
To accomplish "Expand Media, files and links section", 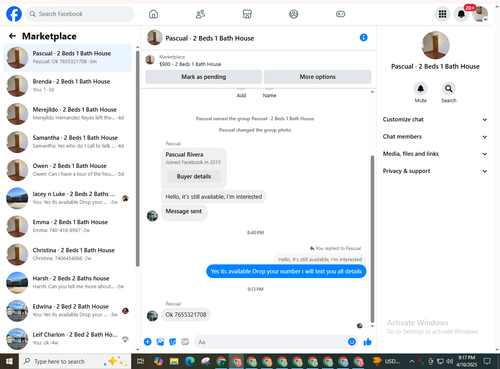I will 435,154.
